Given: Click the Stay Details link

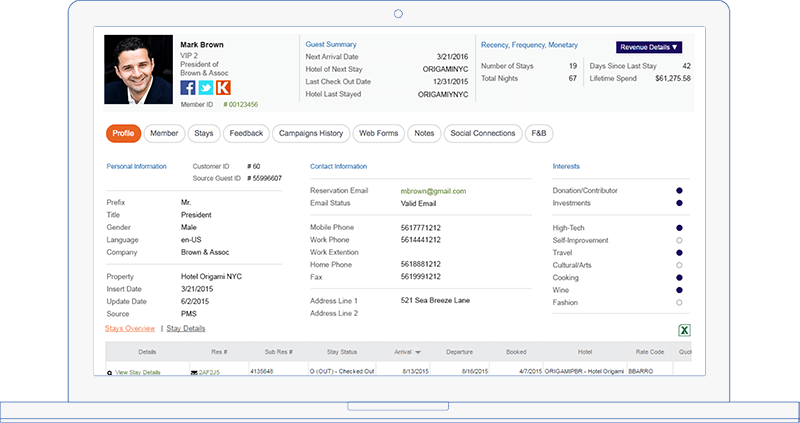Looking at the screenshot, I should click(186, 328).
